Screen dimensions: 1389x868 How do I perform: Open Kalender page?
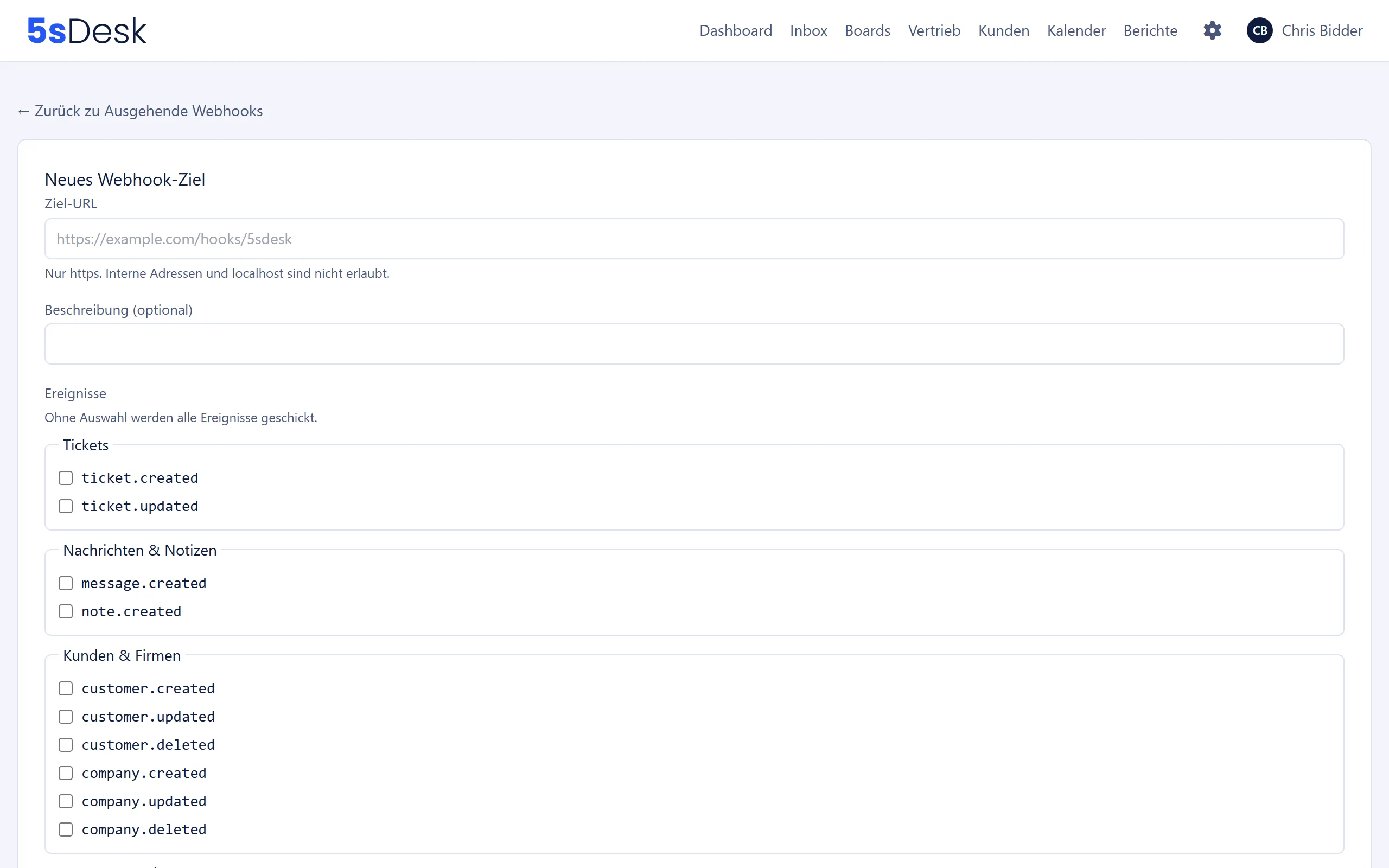coord(1076,30)
